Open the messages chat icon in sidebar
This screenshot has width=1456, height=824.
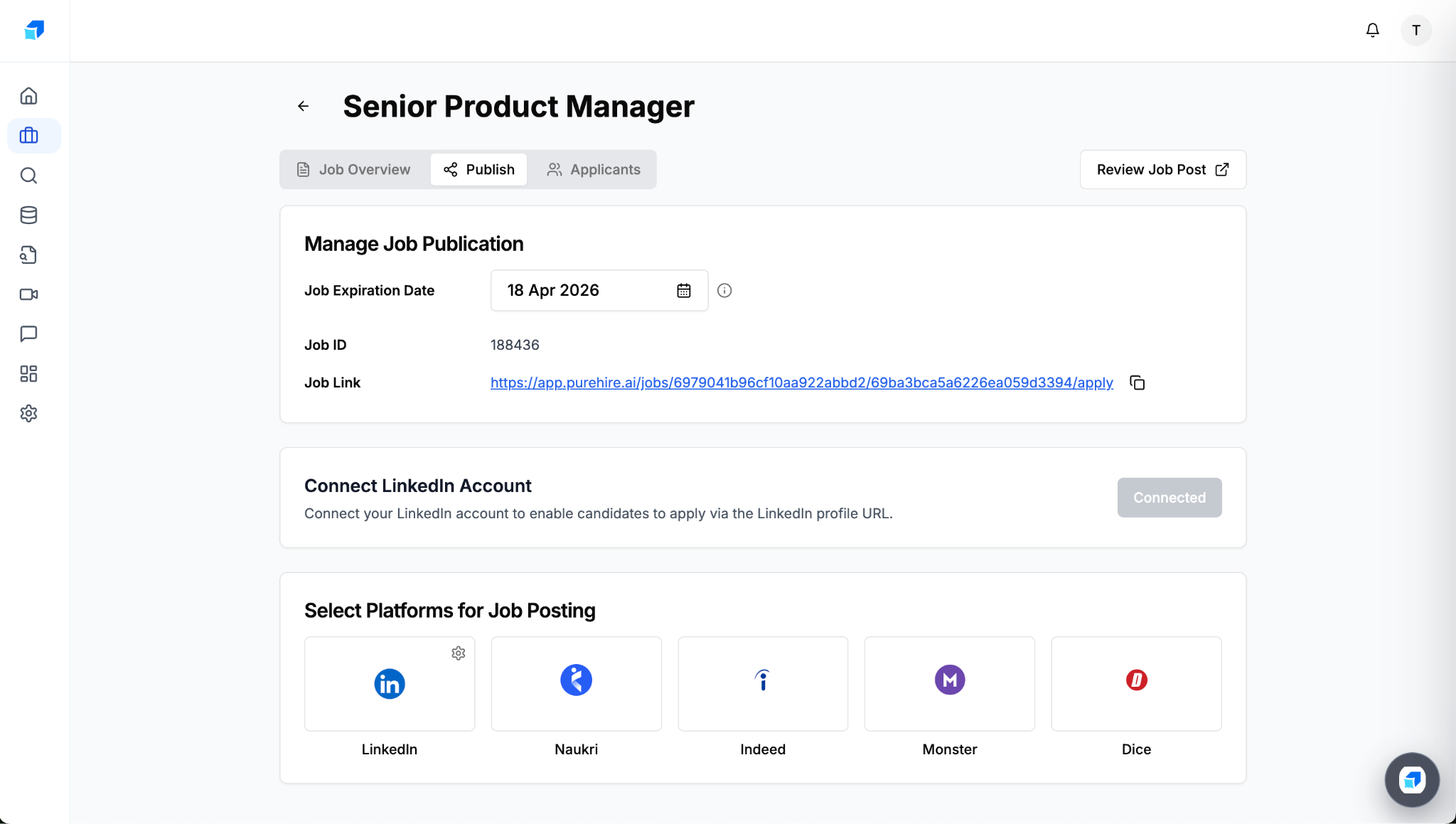28,334
